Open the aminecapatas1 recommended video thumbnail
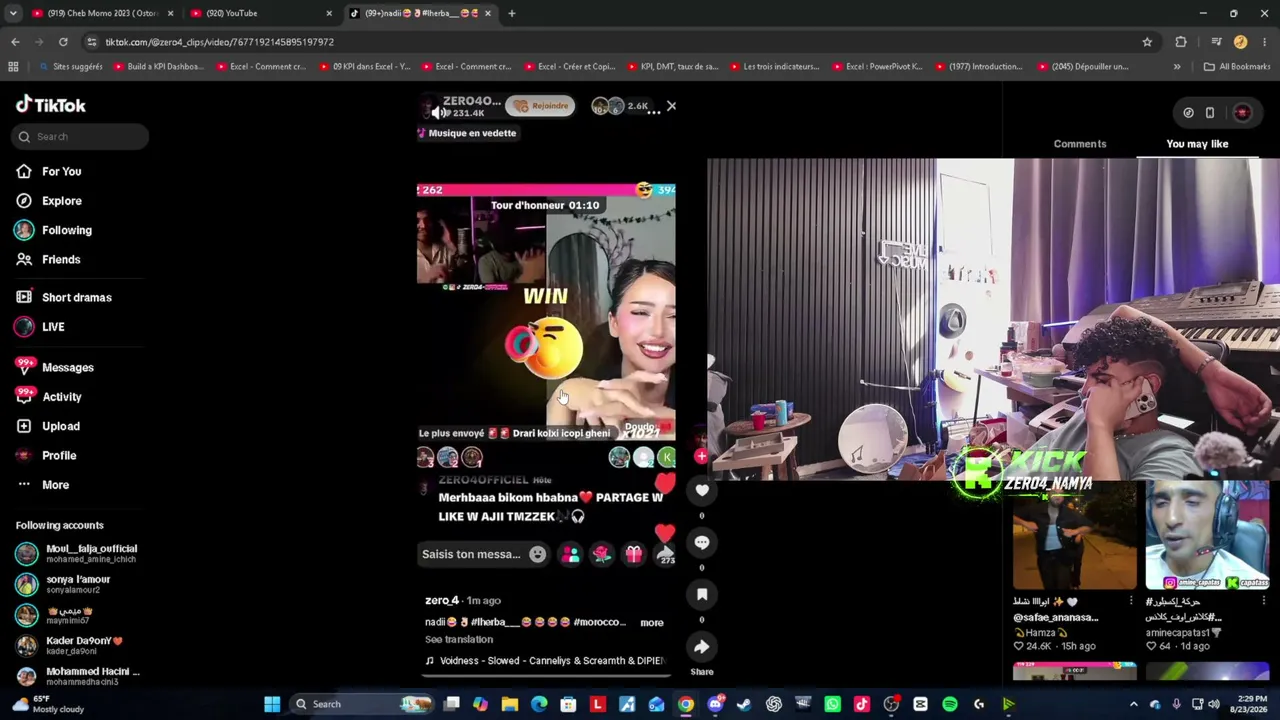 coord(1207,535)
